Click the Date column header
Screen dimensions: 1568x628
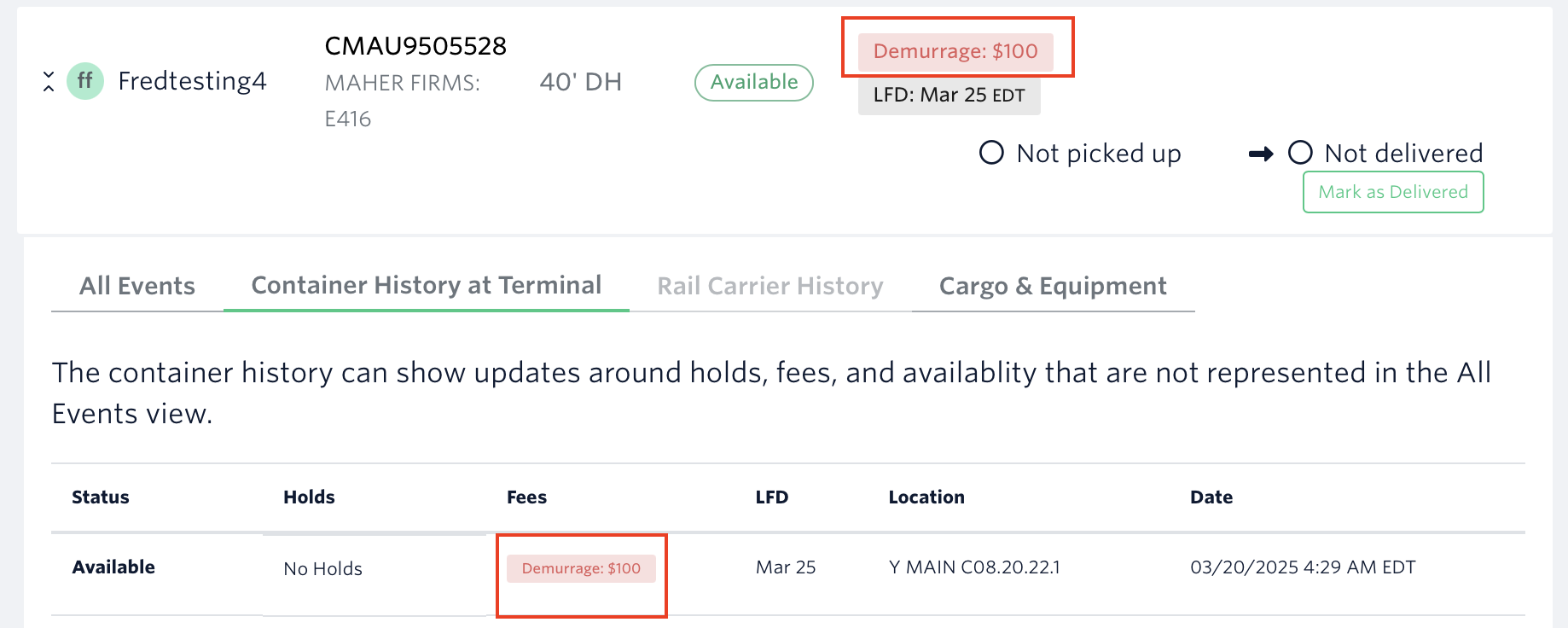pyautogui.click(x=1211, y=497)
